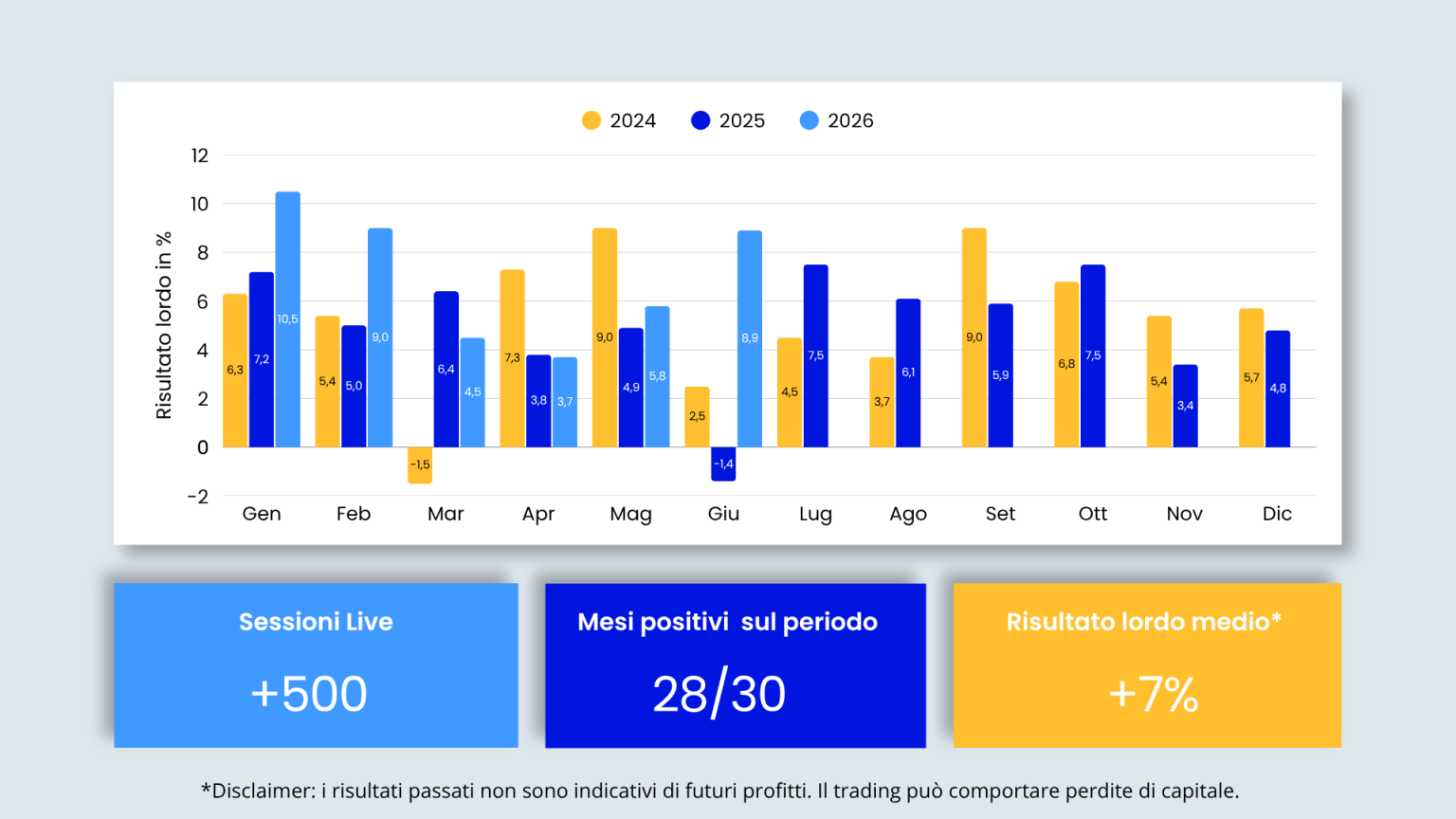This screenshot has width=1456, height=819.
Task: Click the Mag 2026 bar showing 5,8
Action: (x=658, y=376)
